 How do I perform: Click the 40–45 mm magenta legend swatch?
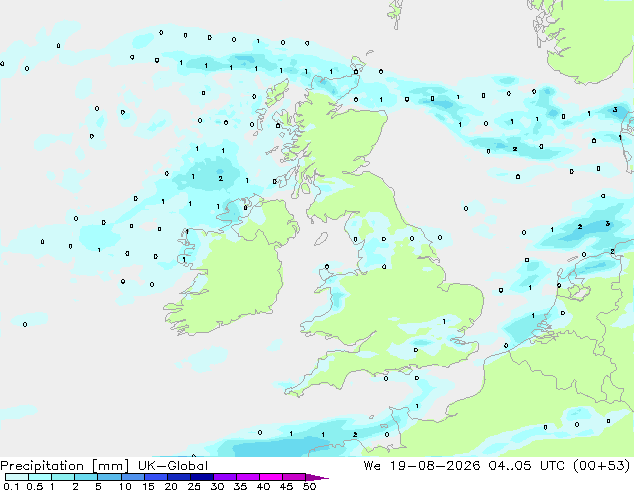[271, 477]
